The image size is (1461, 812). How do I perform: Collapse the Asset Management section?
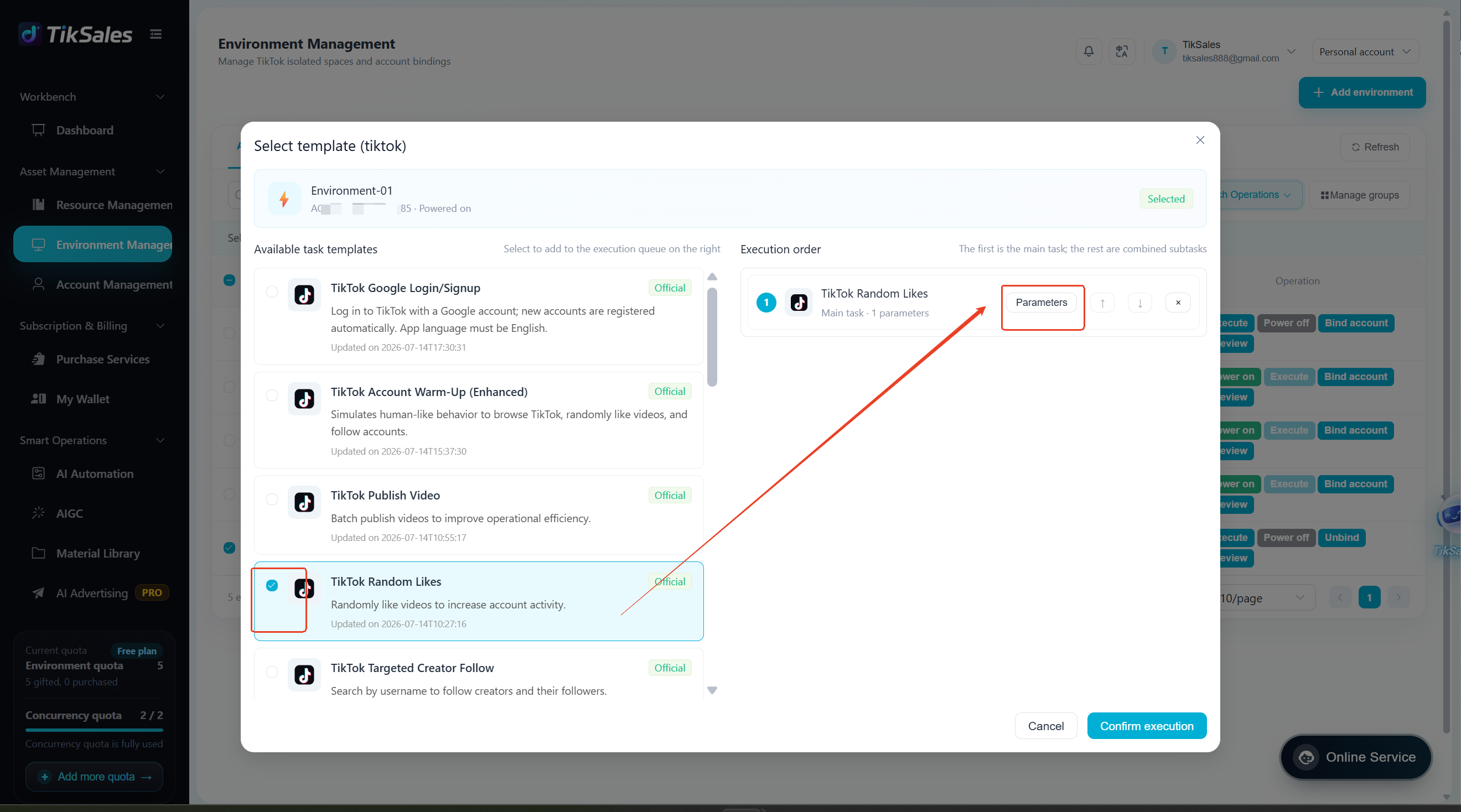[x=160, y=171]
